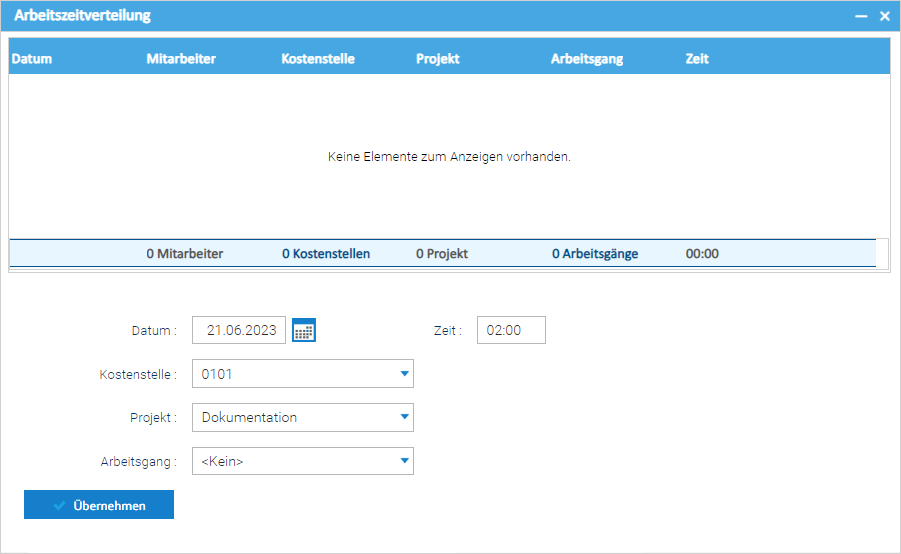The image size is (901, 554).
Task: Select the '0 Kostenstellen' summary cell
Action: 326,254
